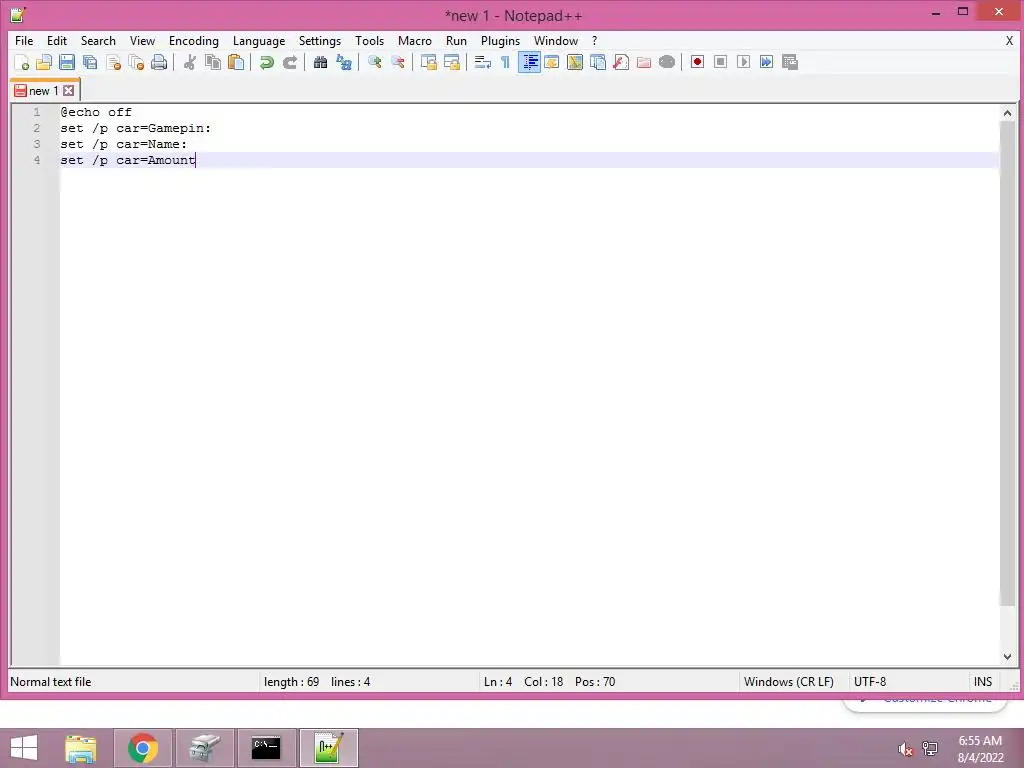Click the Paste clipboard icon

(x=236, y=62)
